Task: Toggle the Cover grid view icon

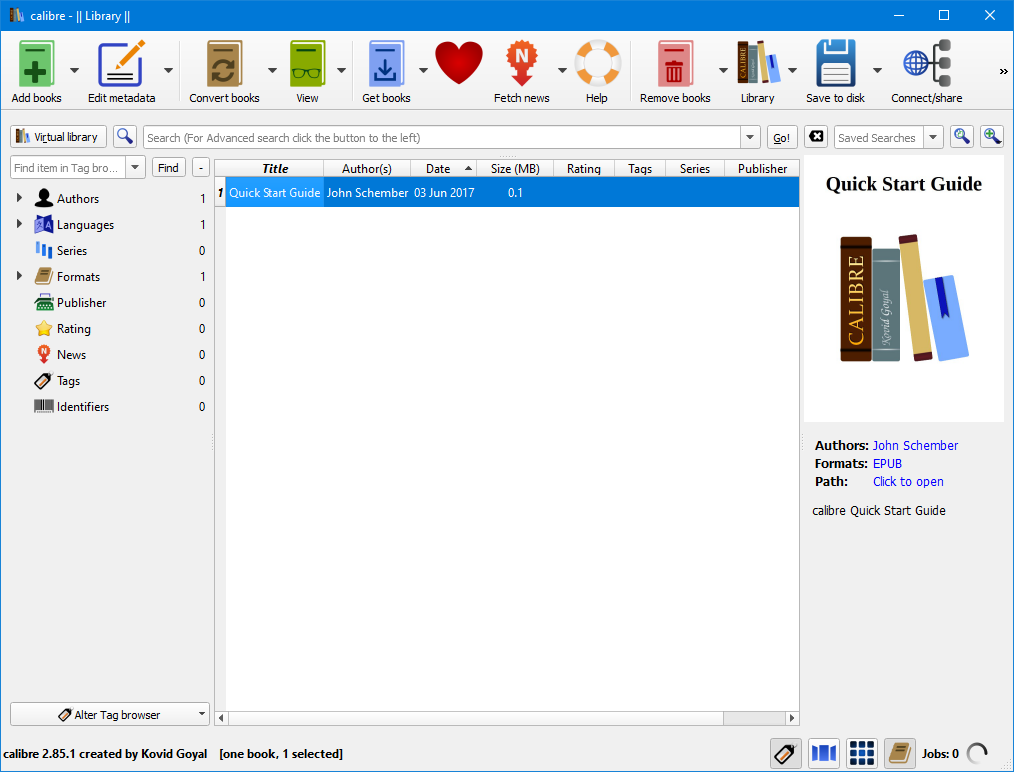Action: 862,753
